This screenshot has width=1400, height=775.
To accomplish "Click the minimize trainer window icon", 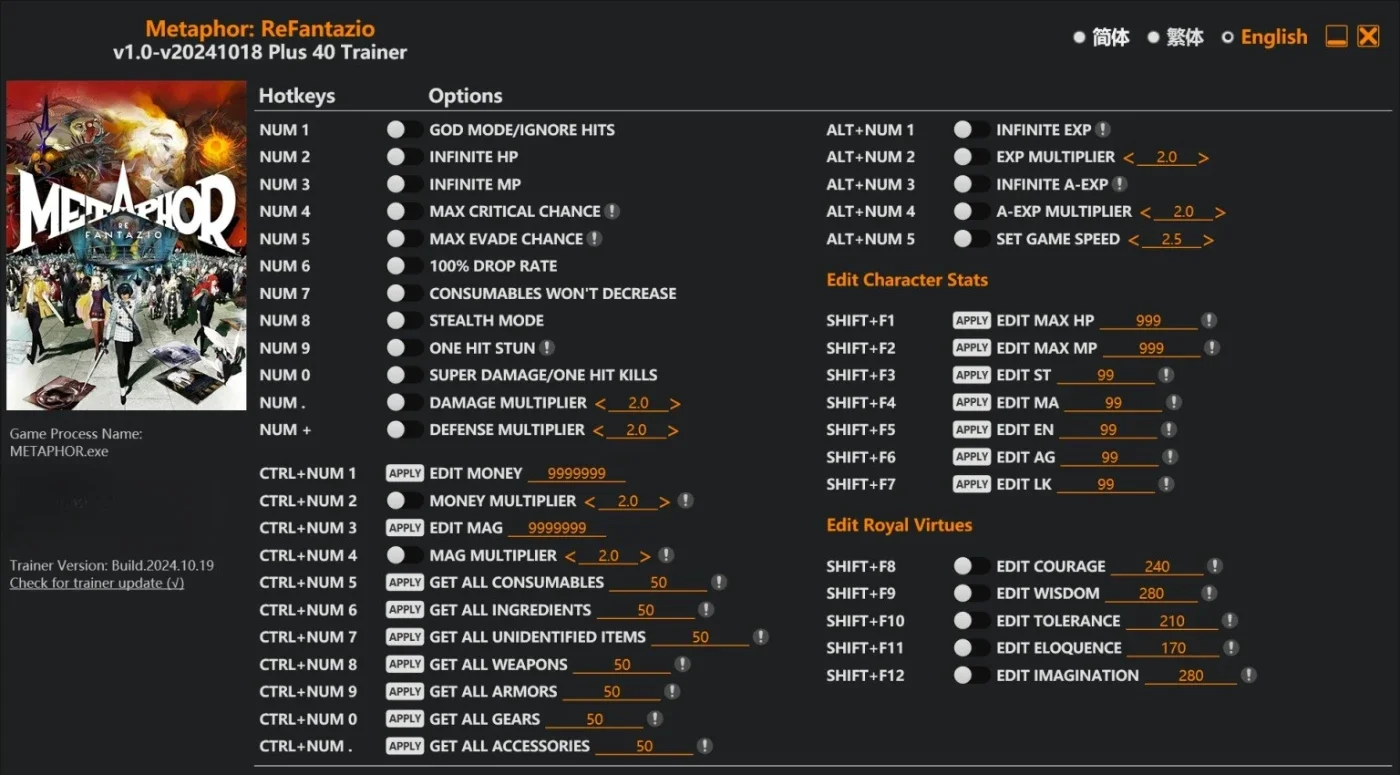I will tap(1337, 37).
